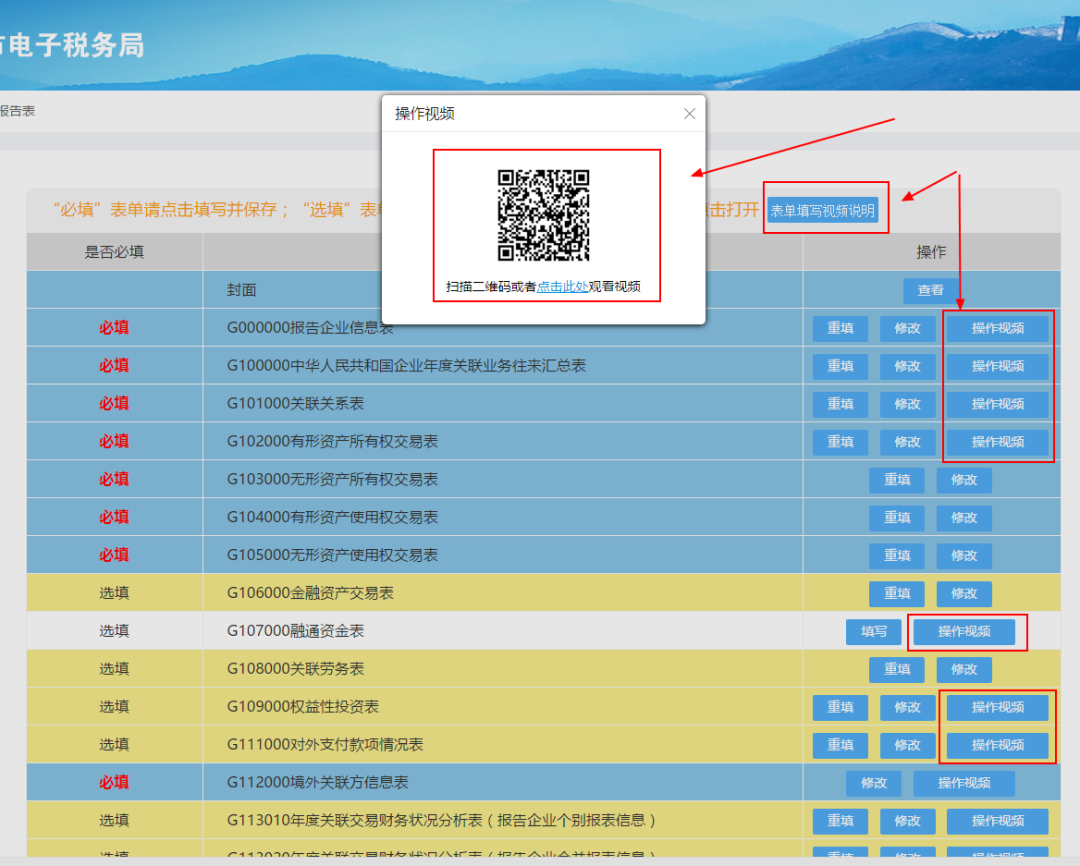1080x866 pixels.
Task: Click the 操作视频 dialog title
Action: (x=424, y=114)
